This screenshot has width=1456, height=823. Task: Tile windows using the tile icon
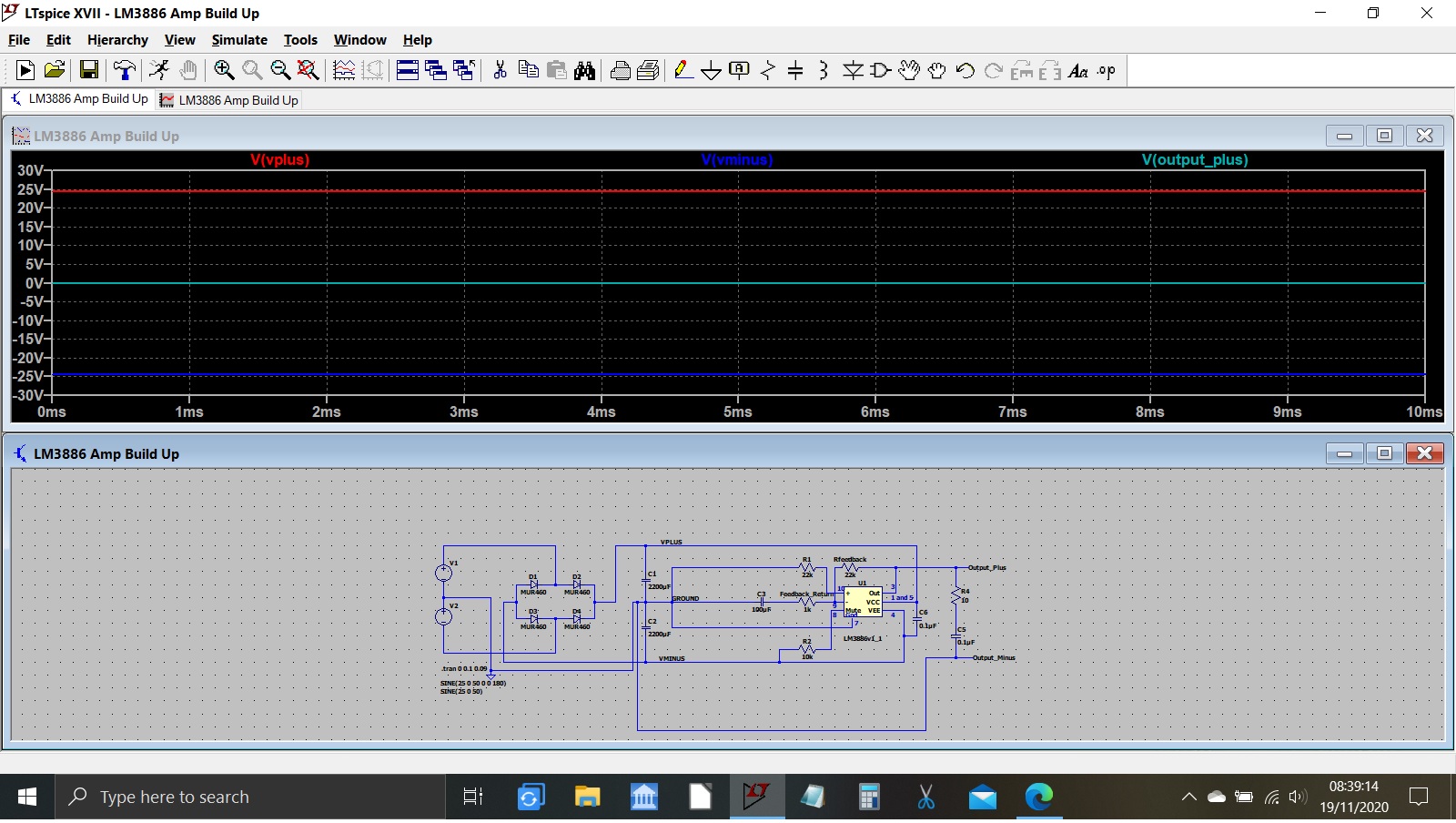(x=408, y=70)
